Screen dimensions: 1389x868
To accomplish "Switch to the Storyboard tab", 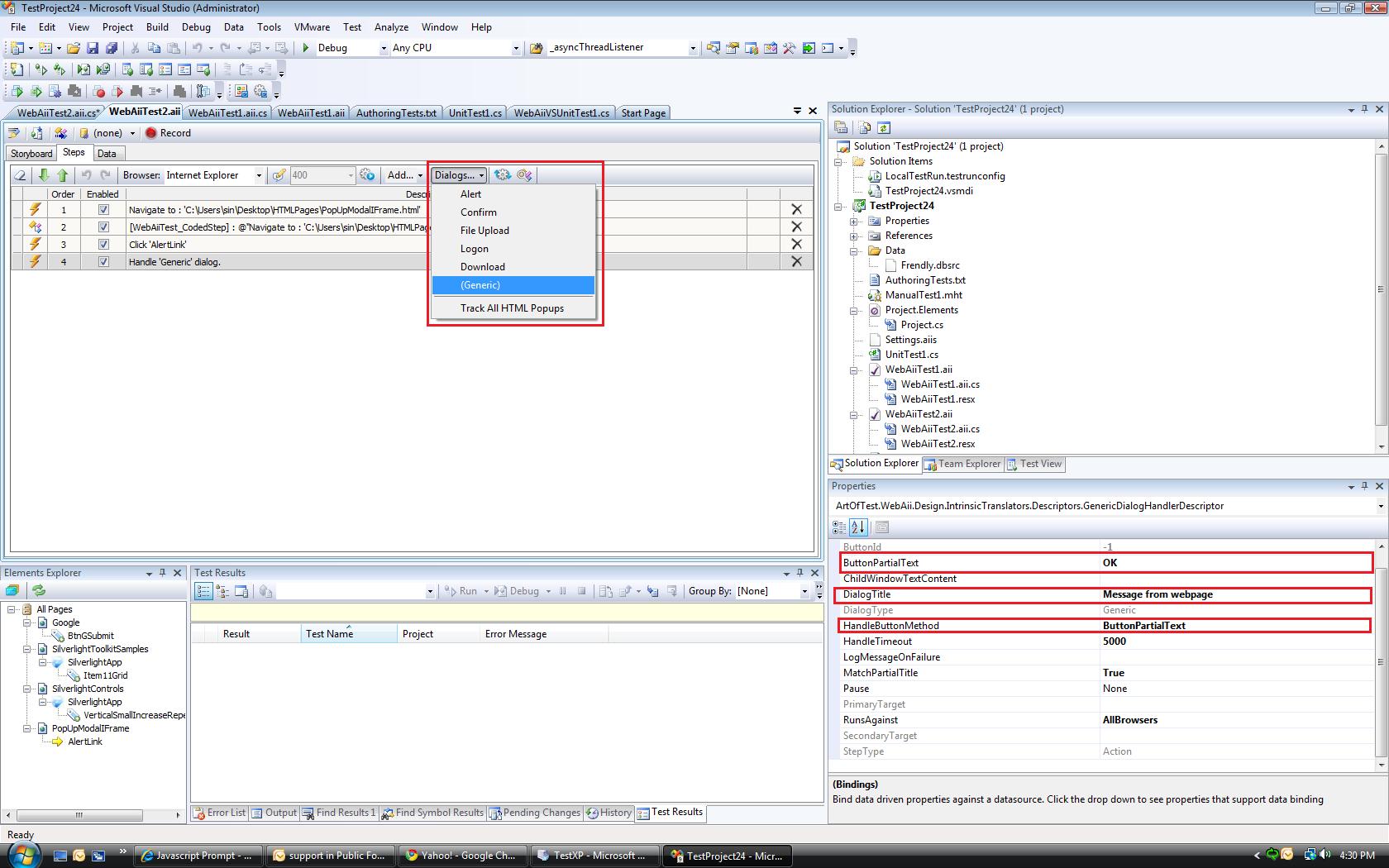I will pos(31,154).
